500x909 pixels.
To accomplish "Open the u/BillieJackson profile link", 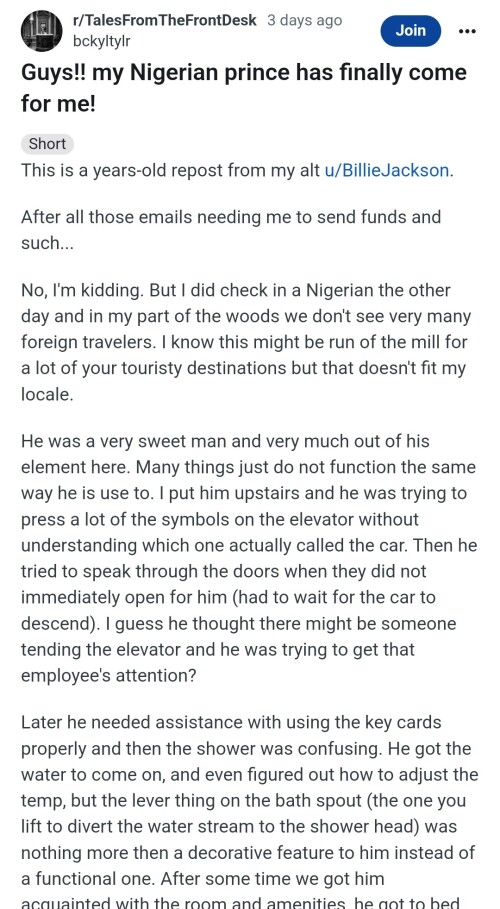I will click(387, 170).
